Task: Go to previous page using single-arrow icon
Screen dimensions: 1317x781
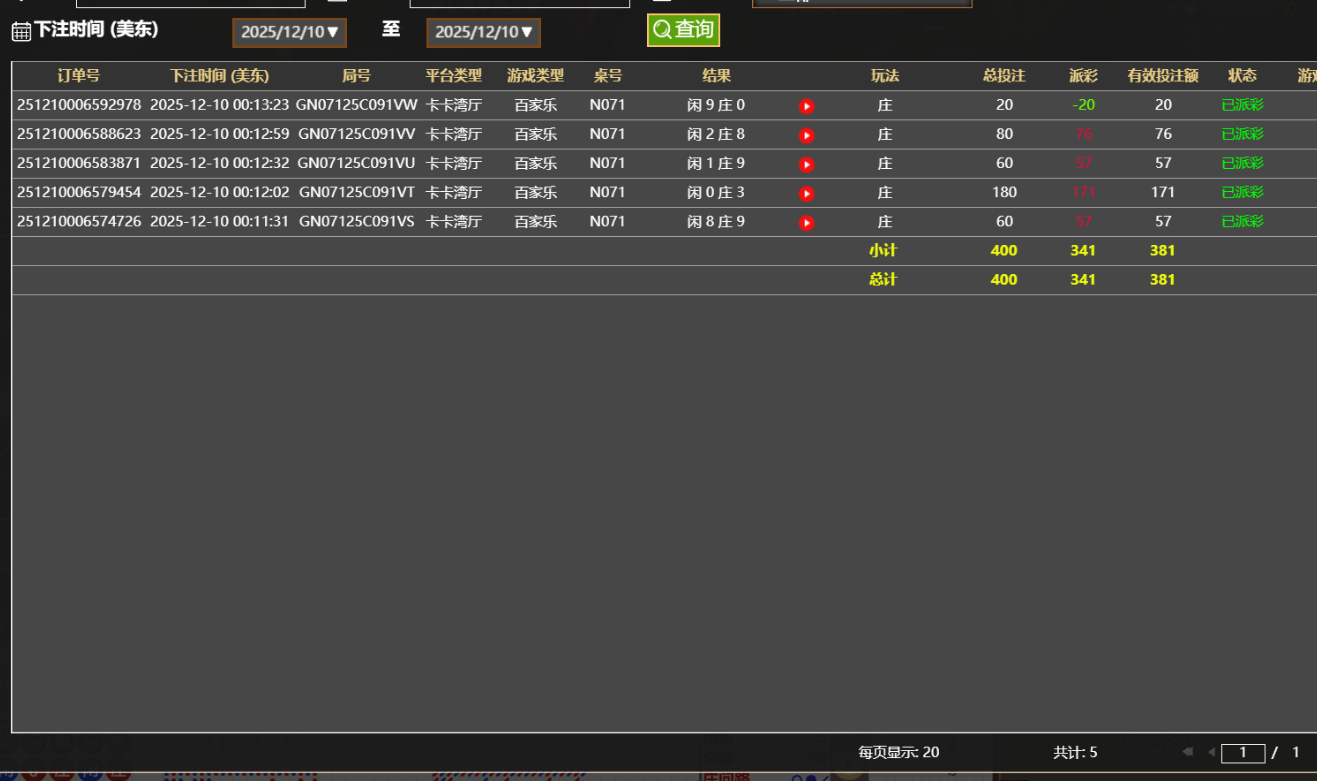Action: tap(1210, 752)
